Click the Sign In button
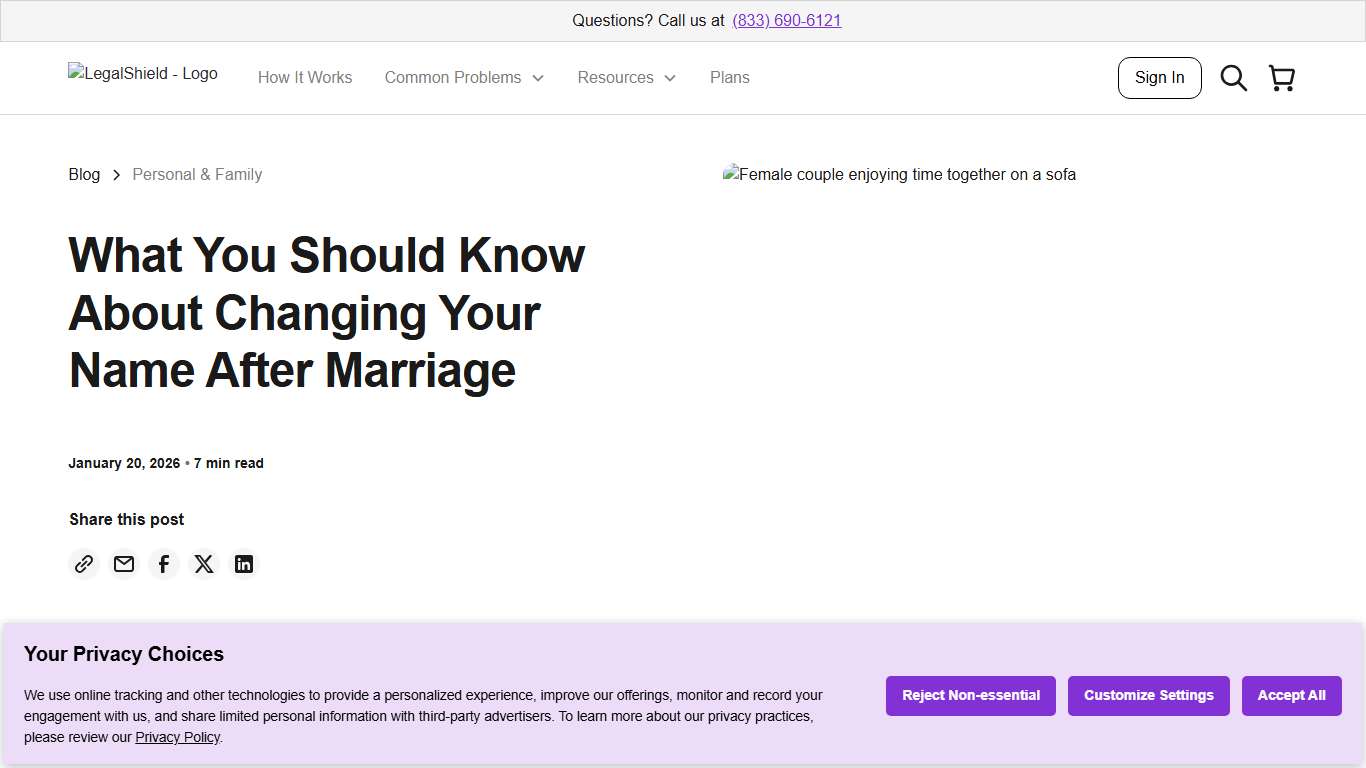Viewport: 1366px width, 768px height. [x=1159, y=77]
